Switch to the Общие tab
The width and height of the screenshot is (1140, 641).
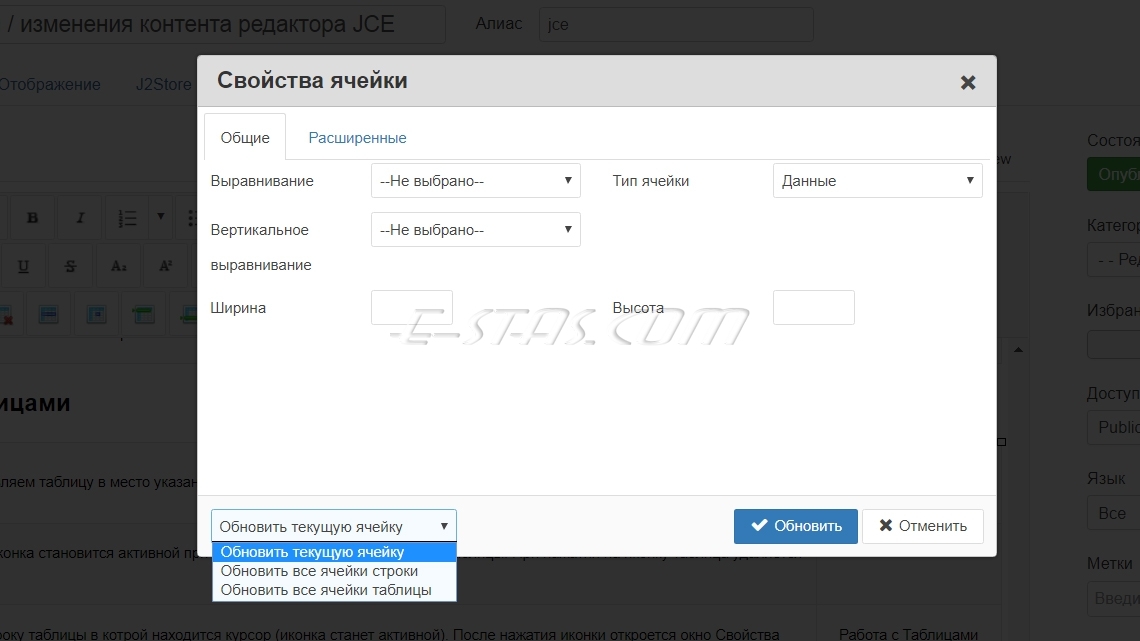pos(245,137)
